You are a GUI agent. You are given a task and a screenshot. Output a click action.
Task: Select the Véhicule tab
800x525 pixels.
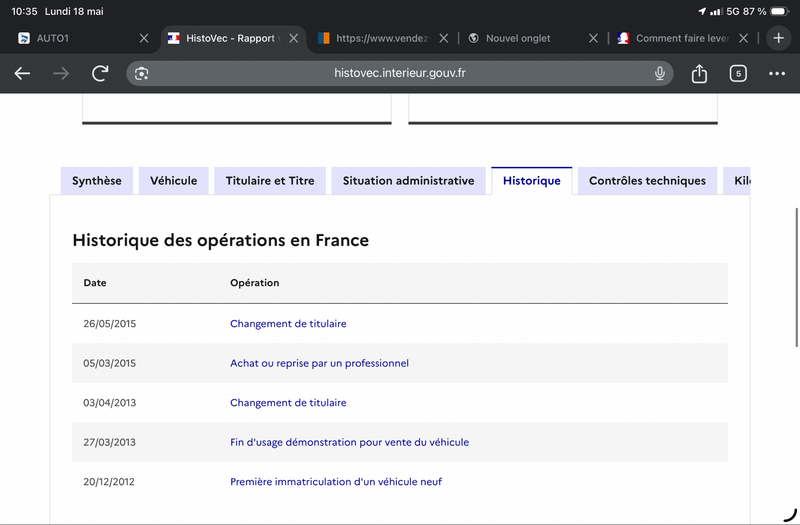pyautogui.click(x=173, y=181)
